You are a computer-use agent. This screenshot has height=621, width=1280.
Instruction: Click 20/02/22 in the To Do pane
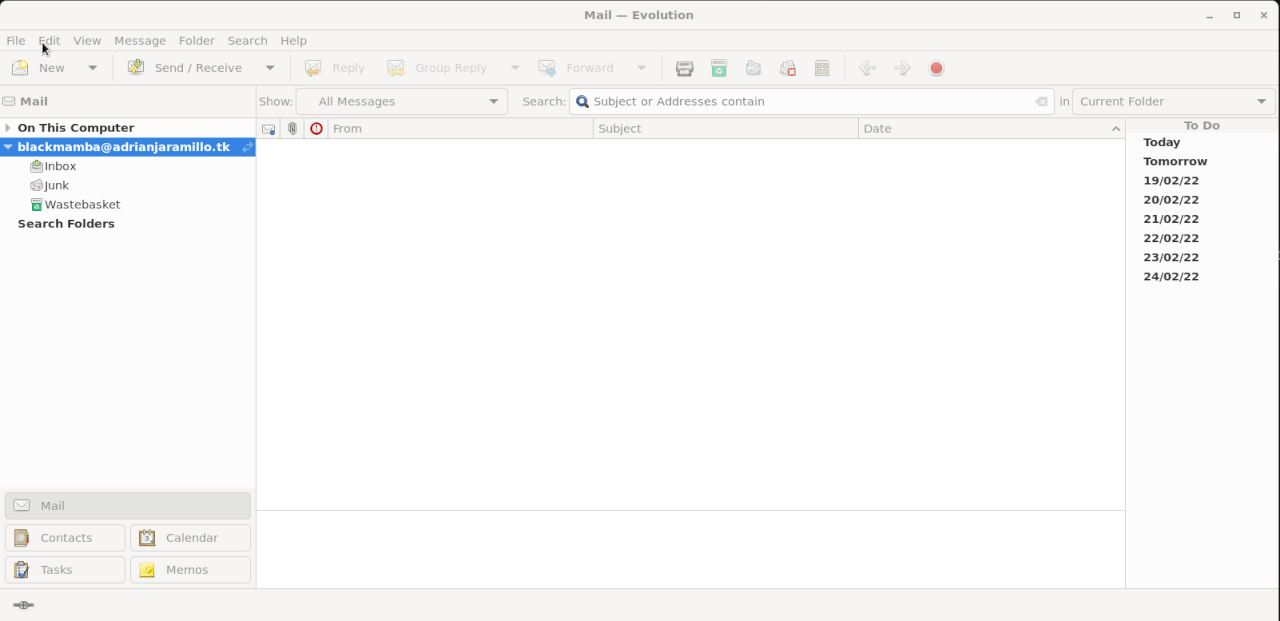pos(1171,200)
